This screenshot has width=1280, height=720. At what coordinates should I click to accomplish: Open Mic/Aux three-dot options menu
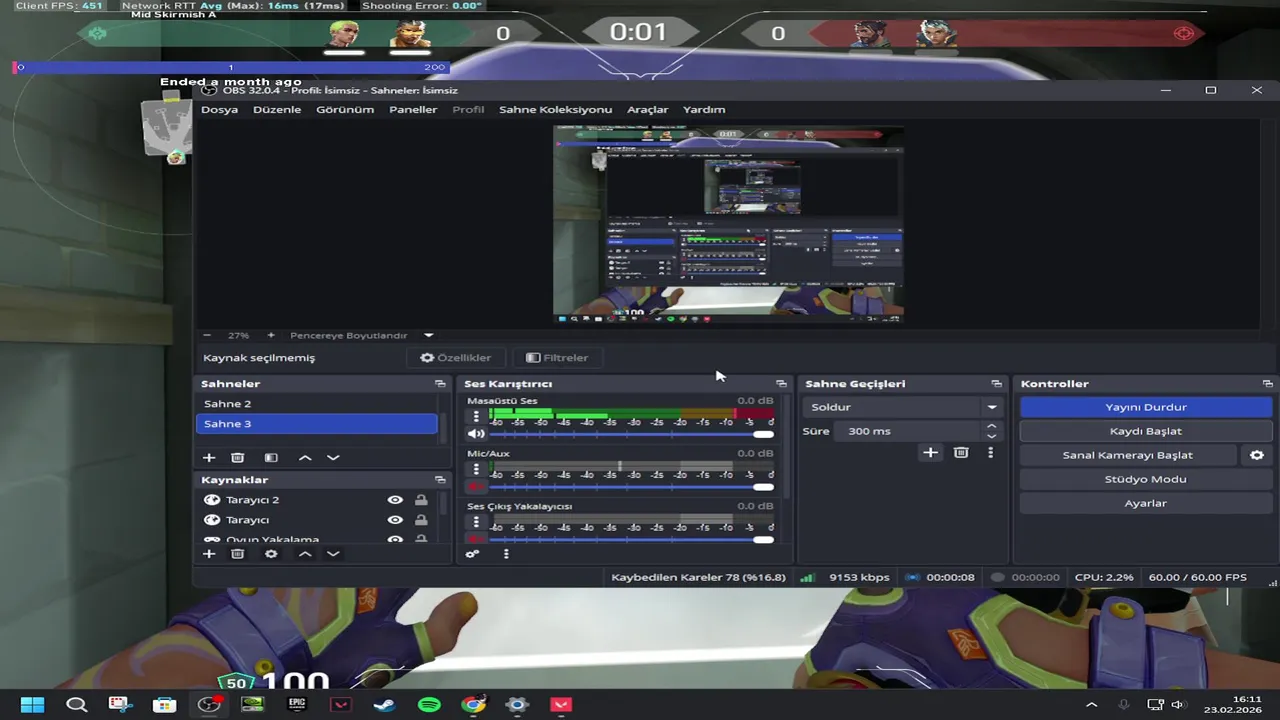(x=476, y=469)
